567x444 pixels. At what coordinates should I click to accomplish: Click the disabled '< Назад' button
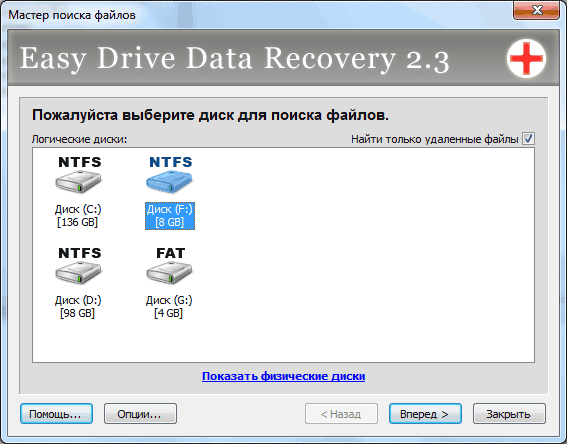[x=341, y=414]
